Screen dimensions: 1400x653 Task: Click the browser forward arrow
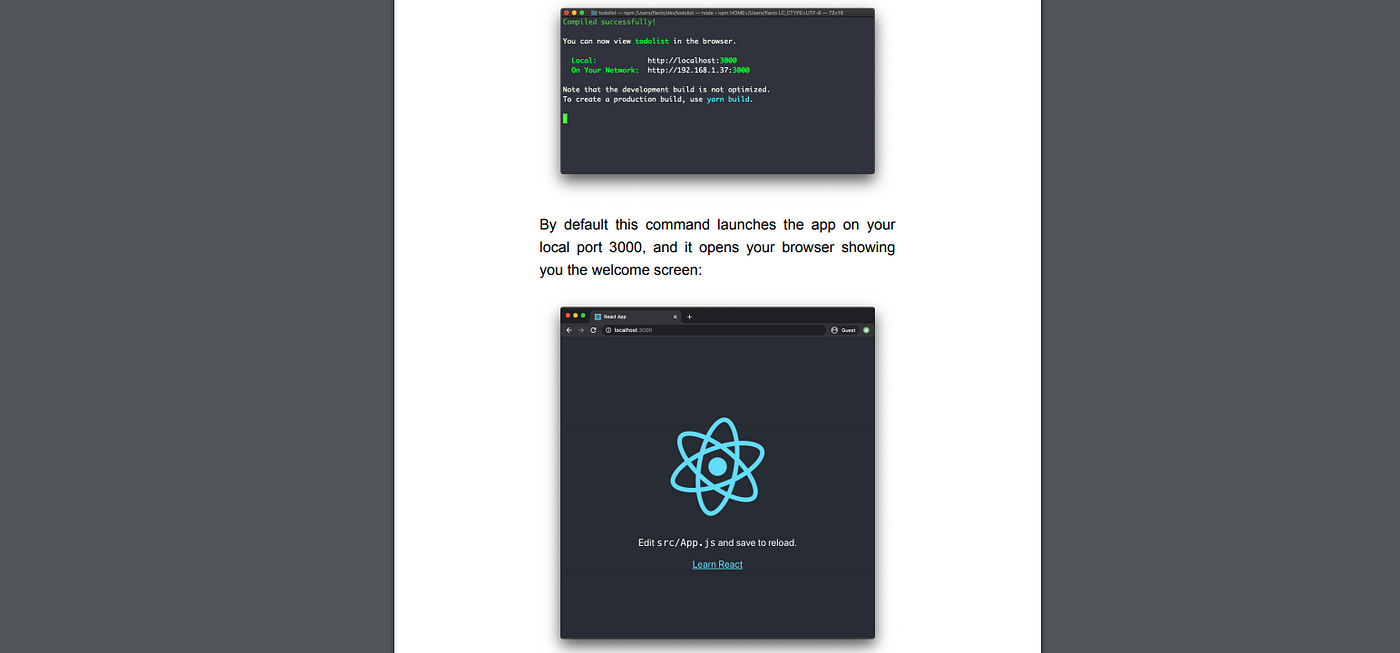tap(581, 330)
